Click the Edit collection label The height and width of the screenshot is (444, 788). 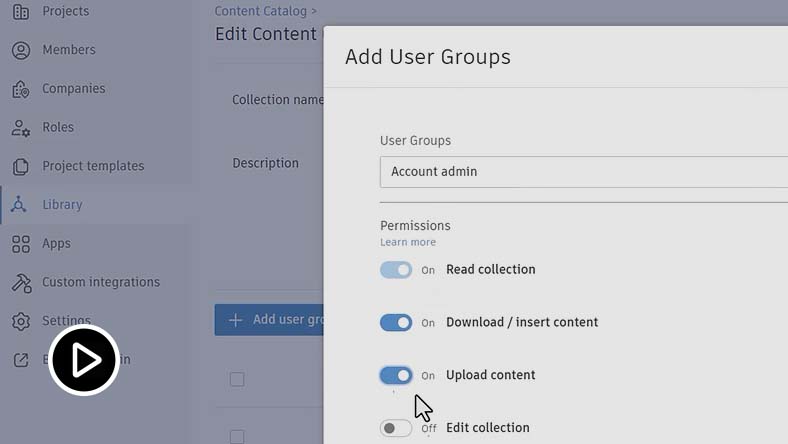click(487, 428)
